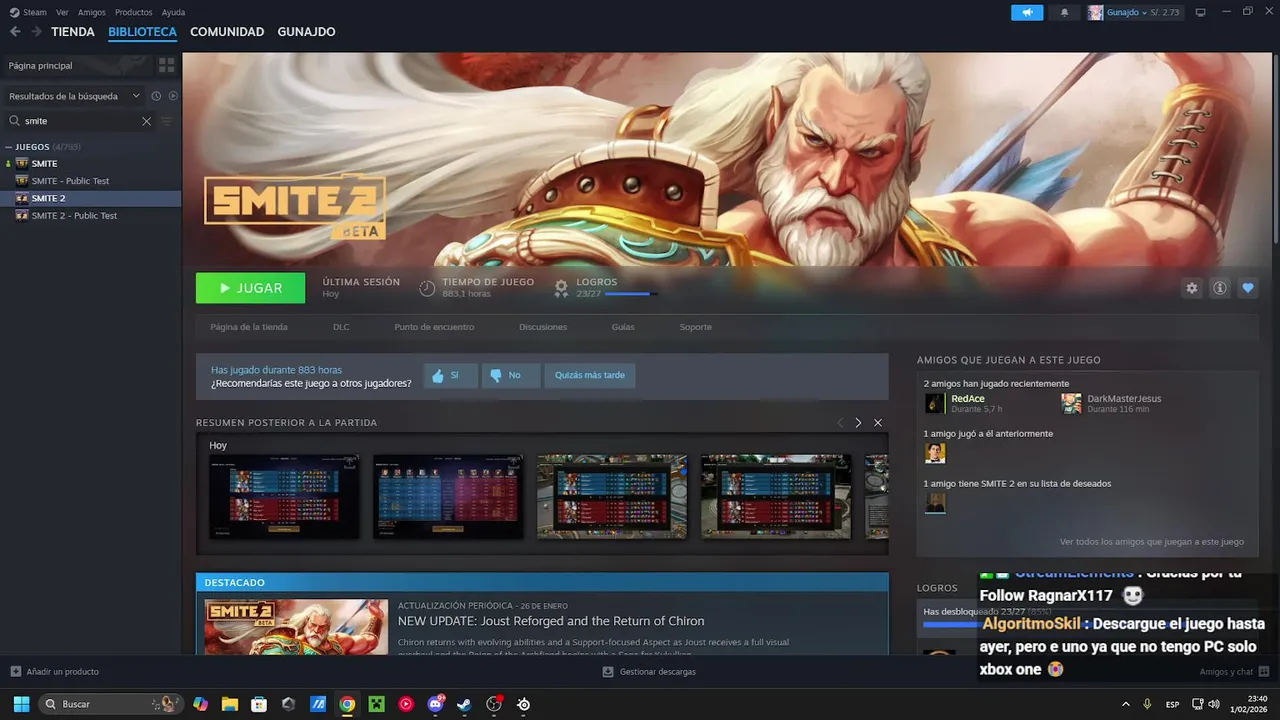Sort library by recent activity clock icon
The height and width of the screenshot is (720, 1280).
click(156, 96)
